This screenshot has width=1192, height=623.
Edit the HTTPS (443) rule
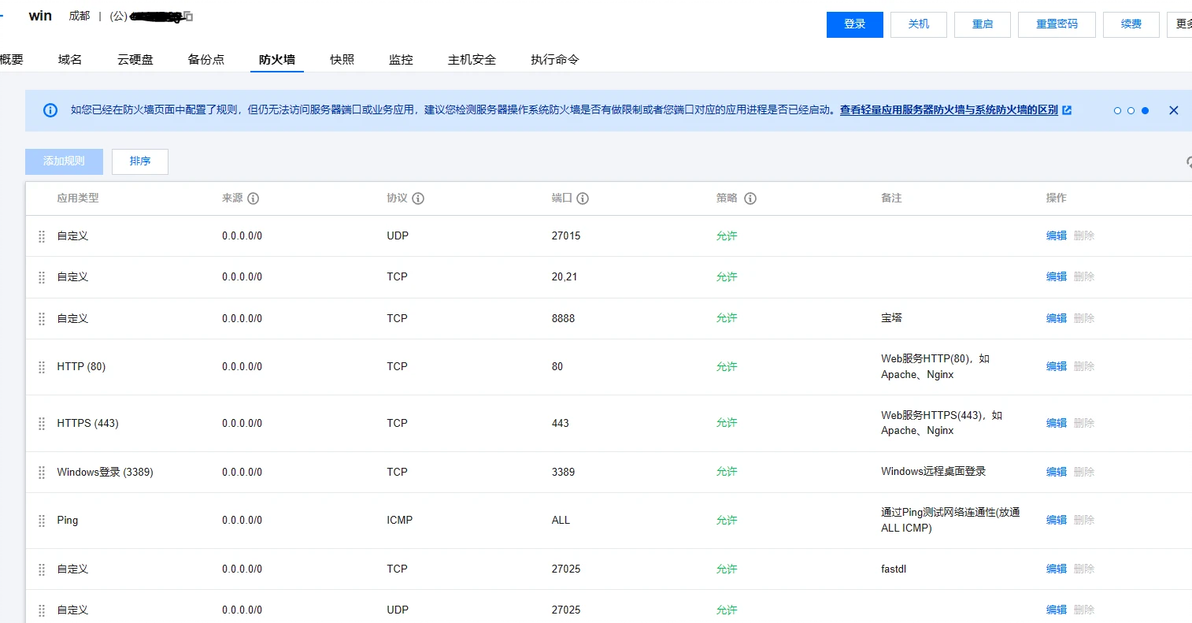[1057, 423]
